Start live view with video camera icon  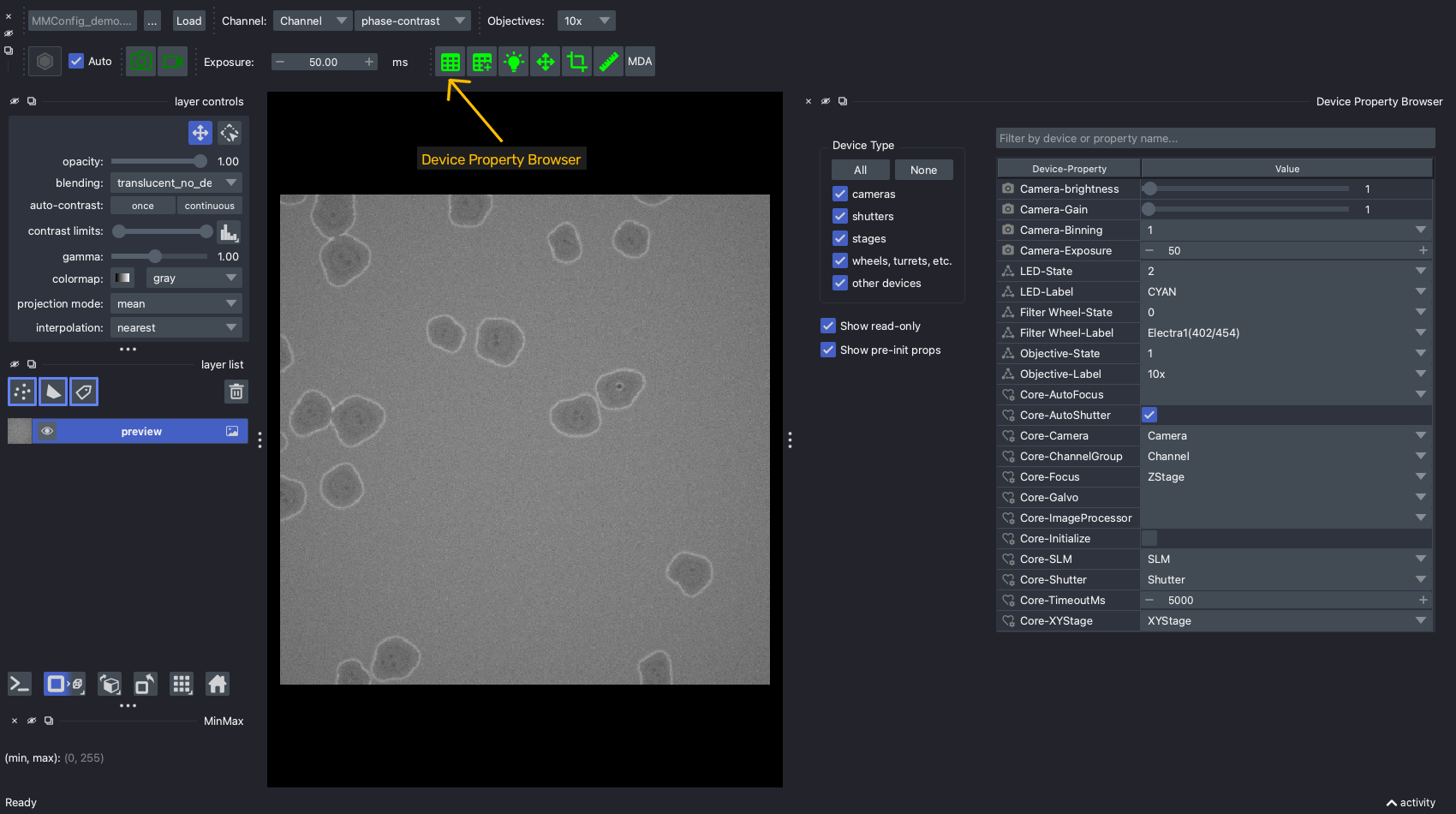(x=173, y=62)
